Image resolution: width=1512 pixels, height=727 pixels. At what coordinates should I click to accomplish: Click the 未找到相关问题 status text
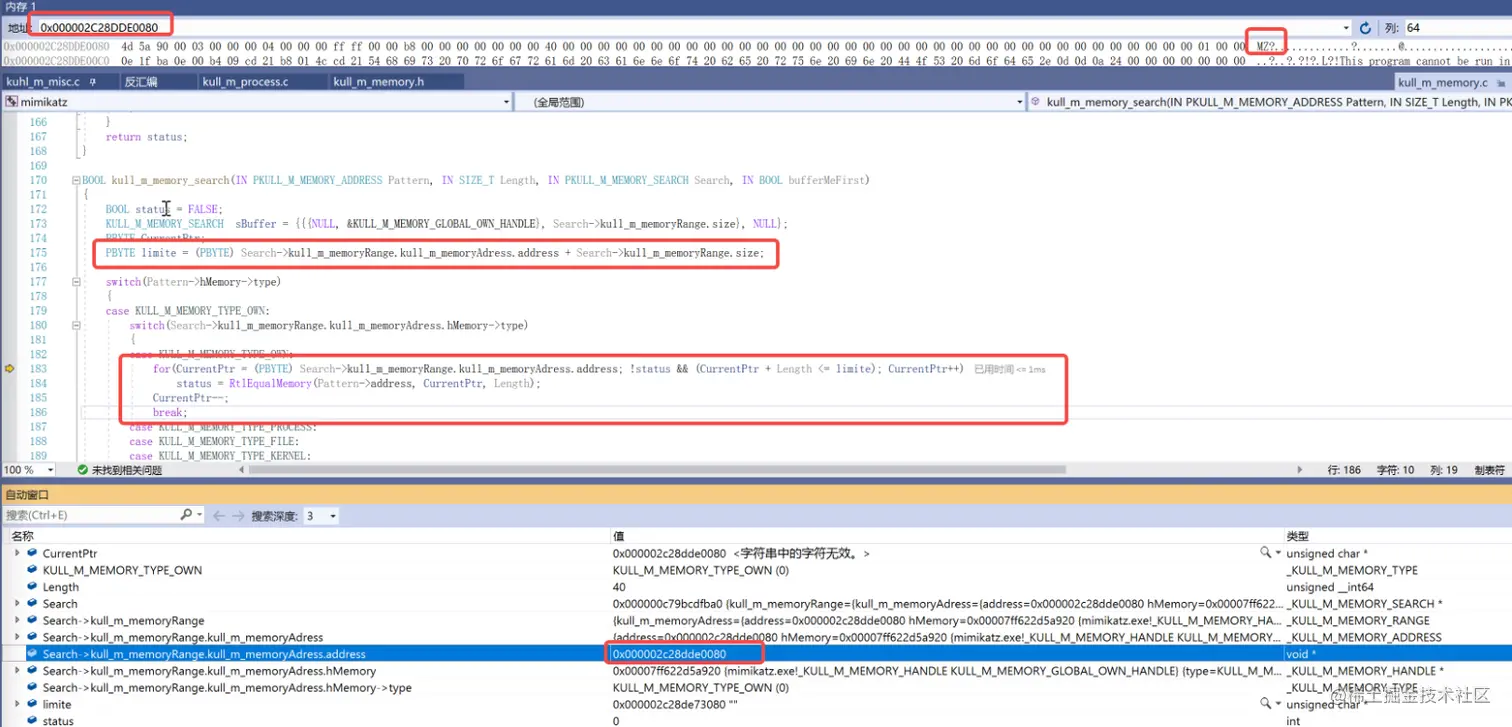tap(127, 470)
